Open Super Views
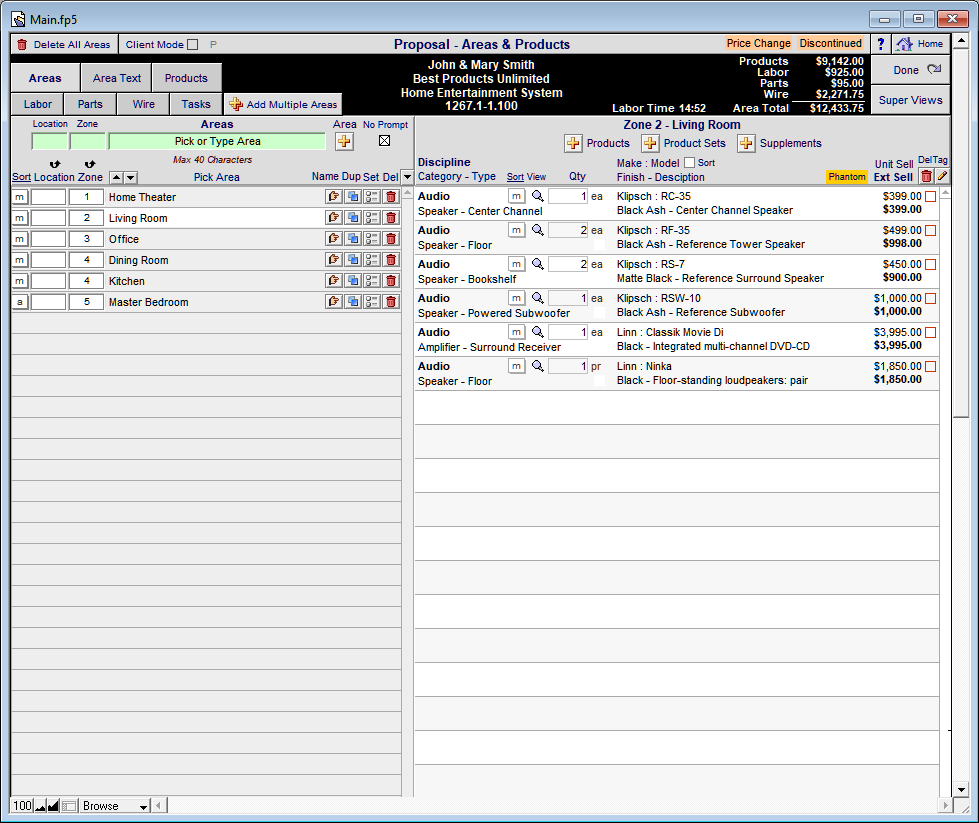979x823 pixels. (x=911, y=100)
